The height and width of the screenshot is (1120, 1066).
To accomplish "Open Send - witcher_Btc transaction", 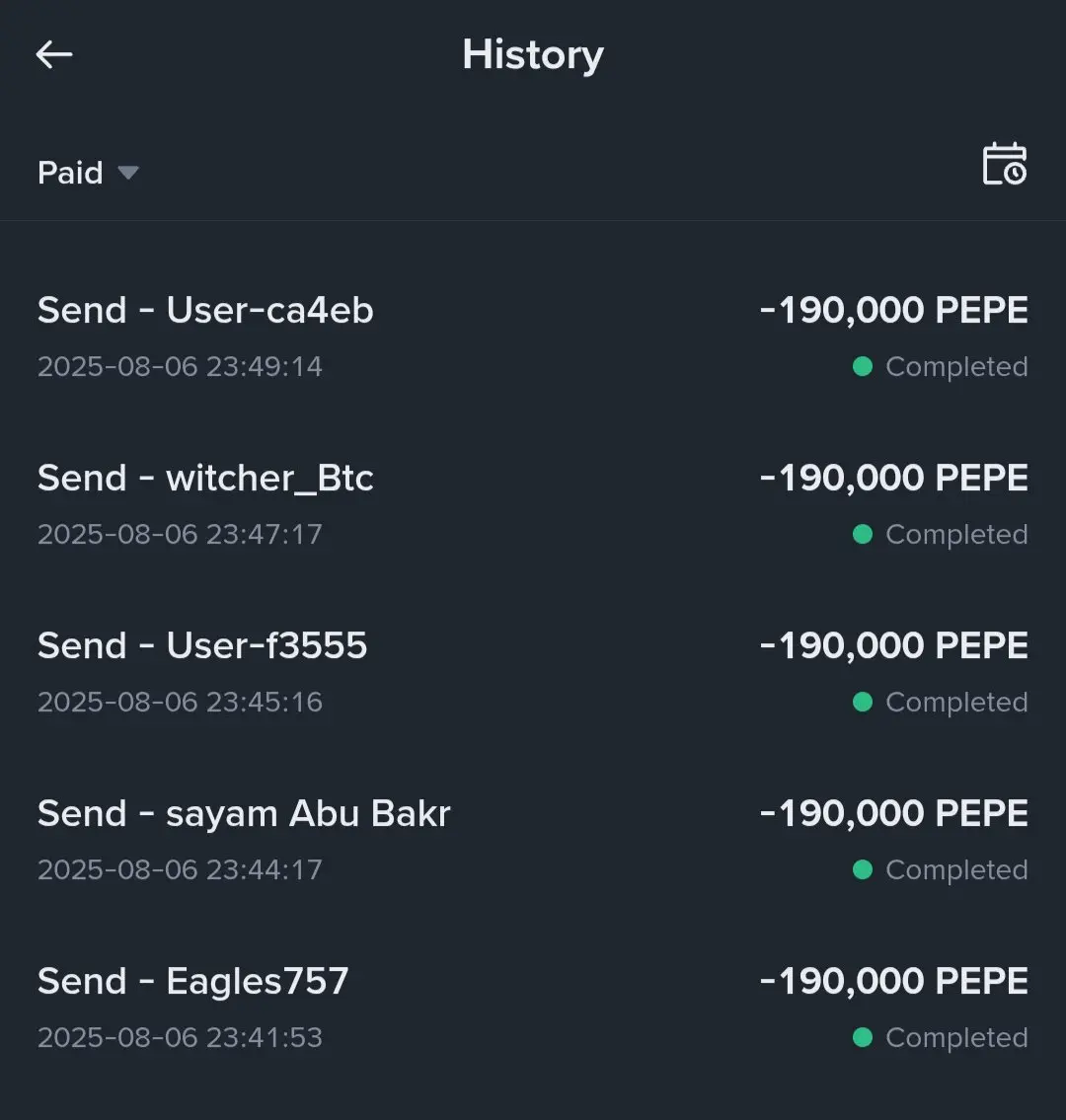I will tap(533, 504).
